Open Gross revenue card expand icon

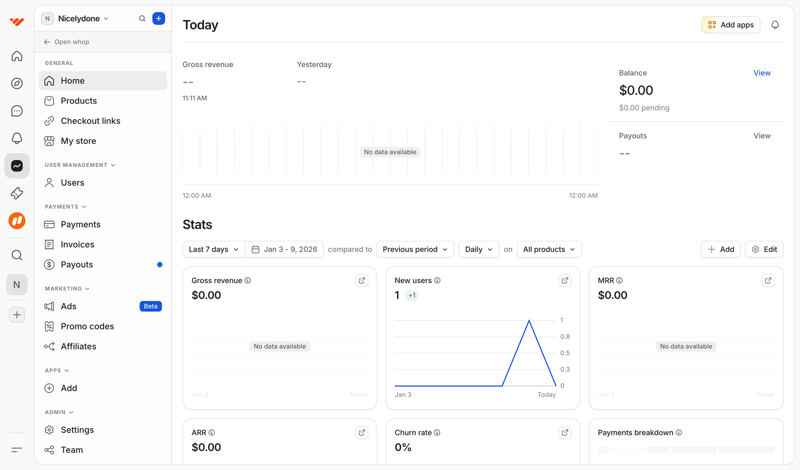362,281
